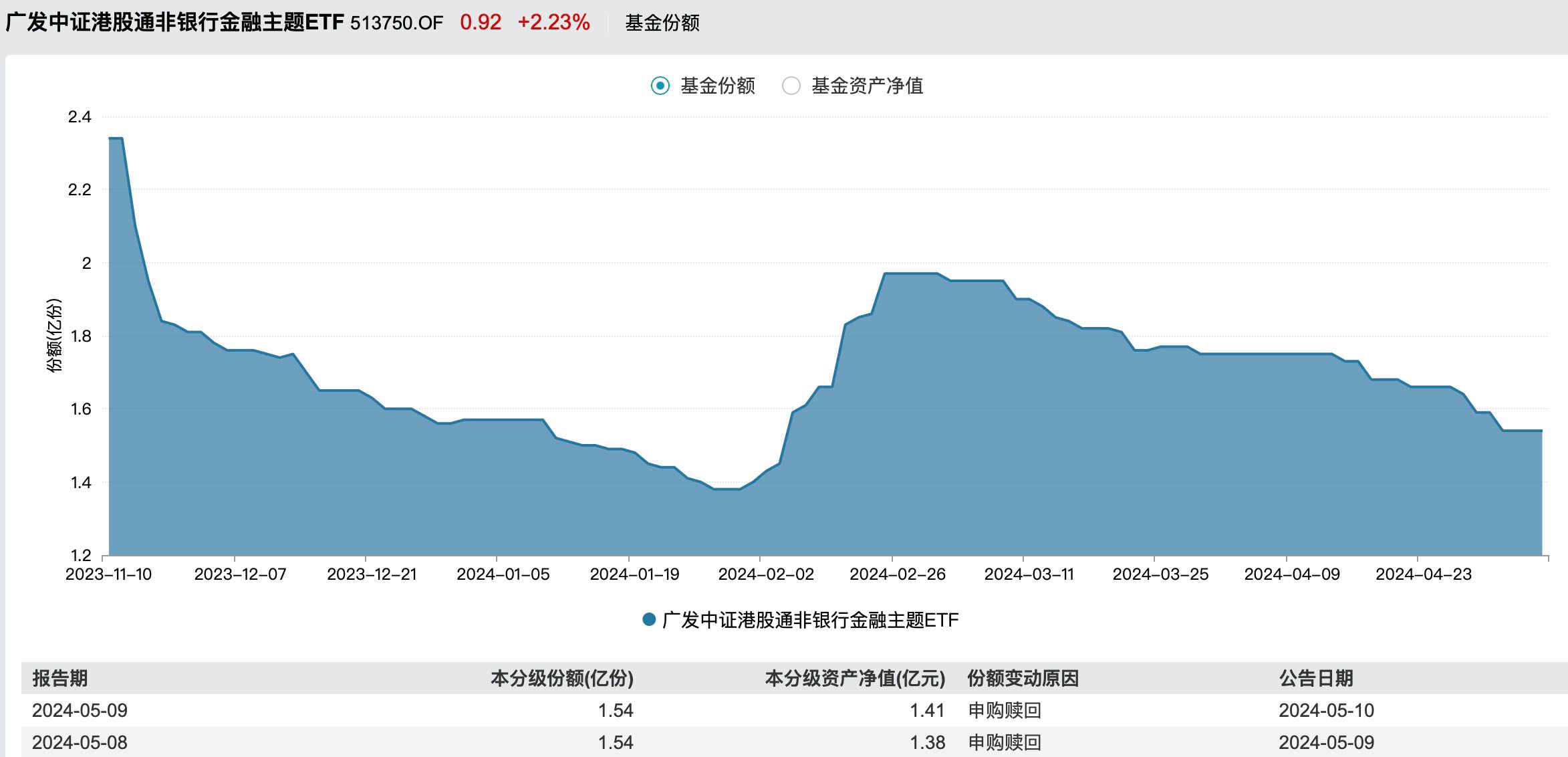Select the 基金份额 label in the header
Viewport: 1568px width, 757px height.
coord(662,22)
